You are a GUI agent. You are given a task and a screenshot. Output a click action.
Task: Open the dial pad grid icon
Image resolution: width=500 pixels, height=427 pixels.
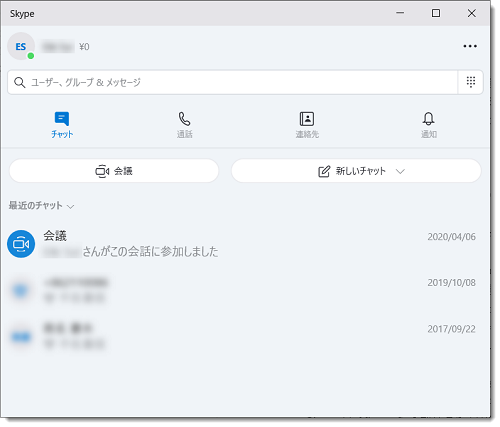(x=471, y=82)
